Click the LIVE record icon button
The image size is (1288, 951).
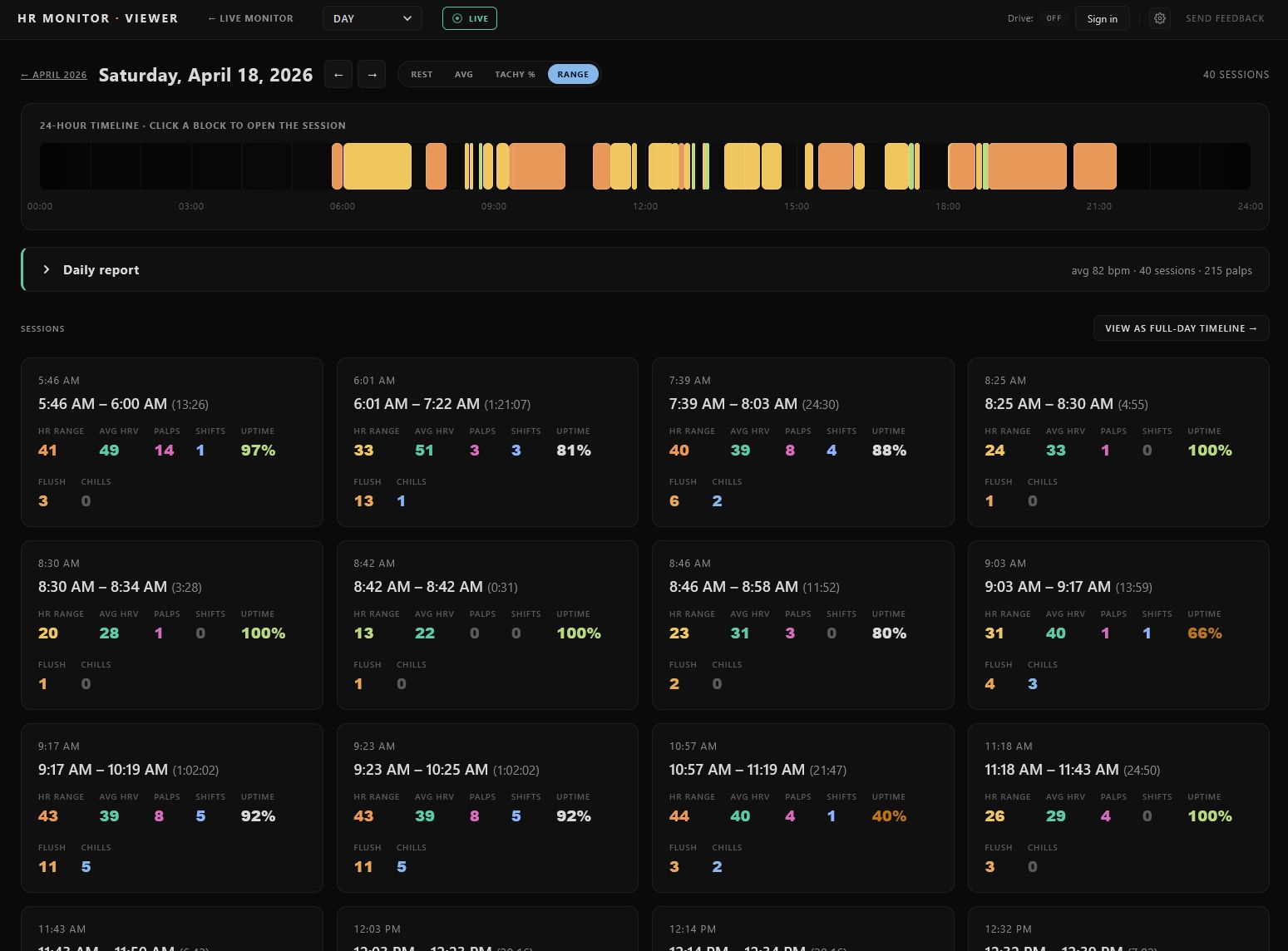pyautogui.click(x=457, y=17)
